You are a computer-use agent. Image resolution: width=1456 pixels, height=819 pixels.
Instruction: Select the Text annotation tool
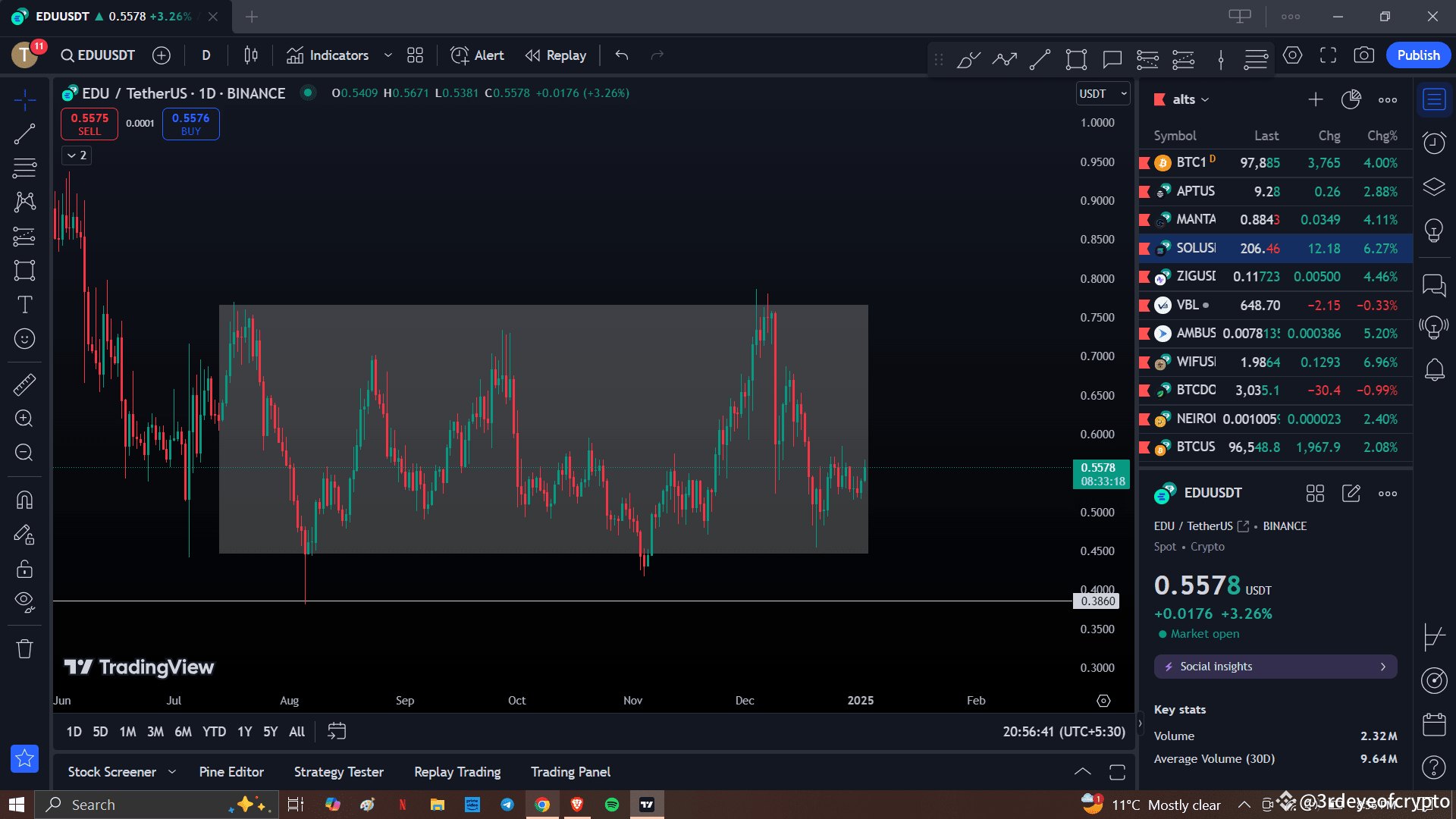24,305
